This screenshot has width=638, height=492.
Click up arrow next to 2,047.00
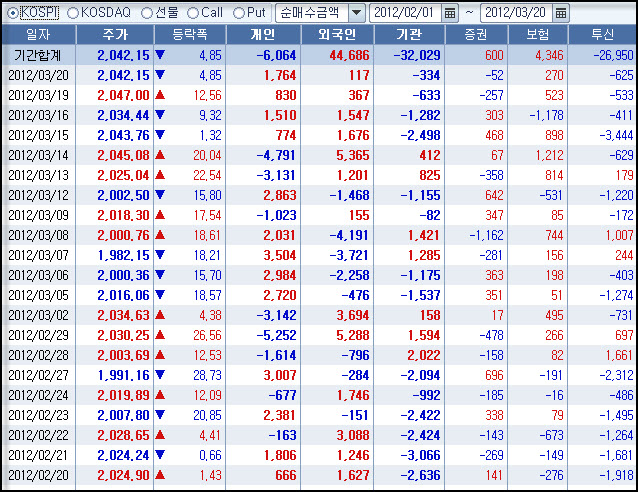[160, 95]
